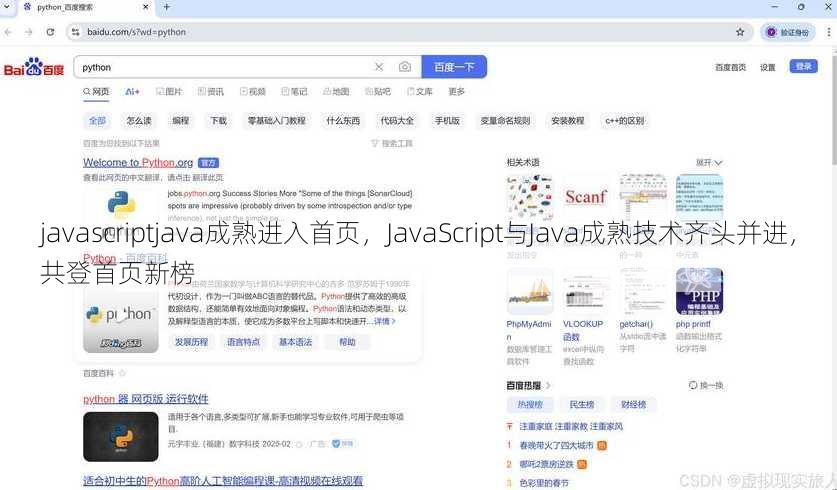
Task: Reload the page with the refresh icon
Action: click(50, 32)
